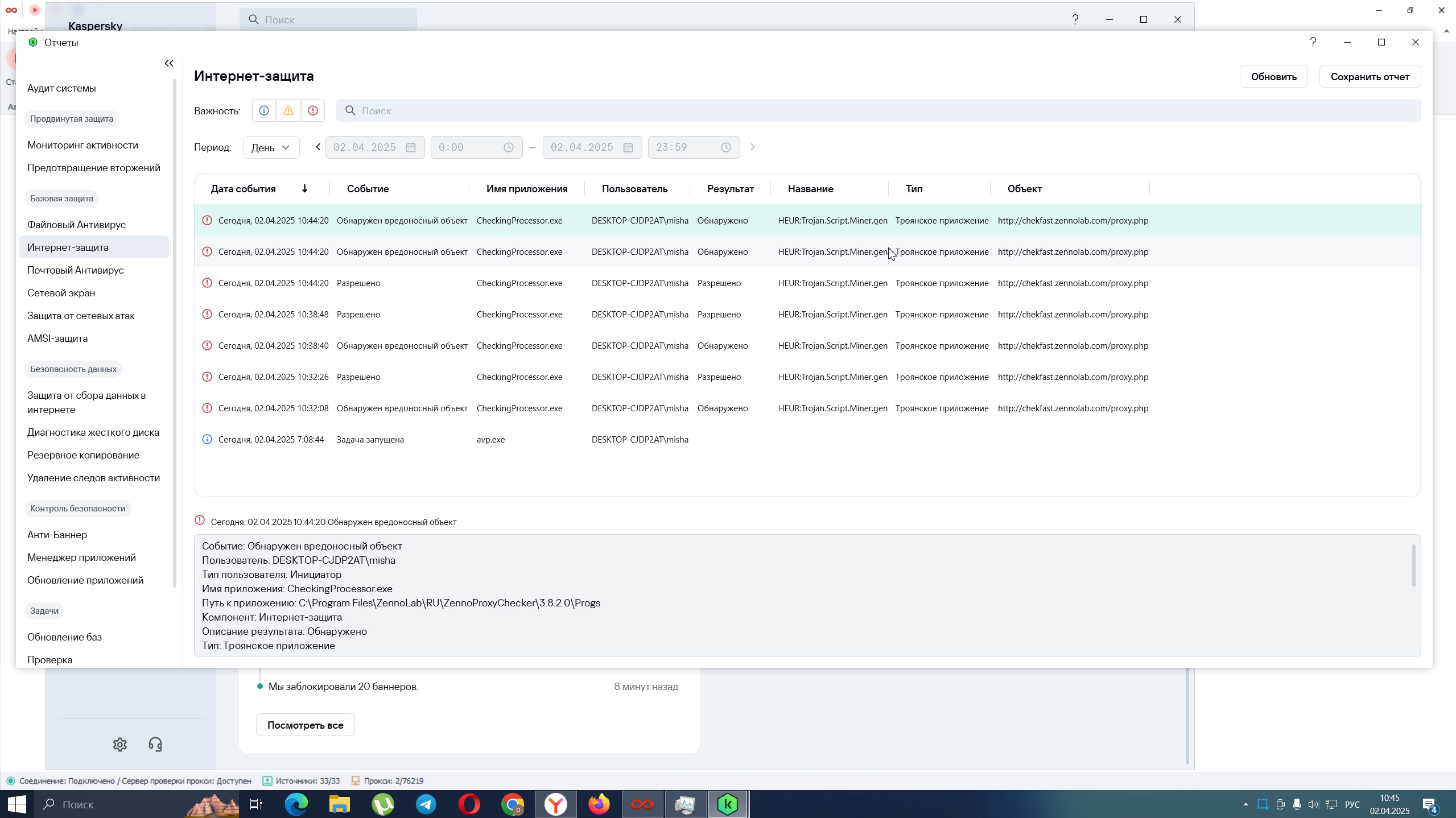1456x818 pixels.
Task: Select the 7:08:44 Задача запущена row
Action: point(807,440)
